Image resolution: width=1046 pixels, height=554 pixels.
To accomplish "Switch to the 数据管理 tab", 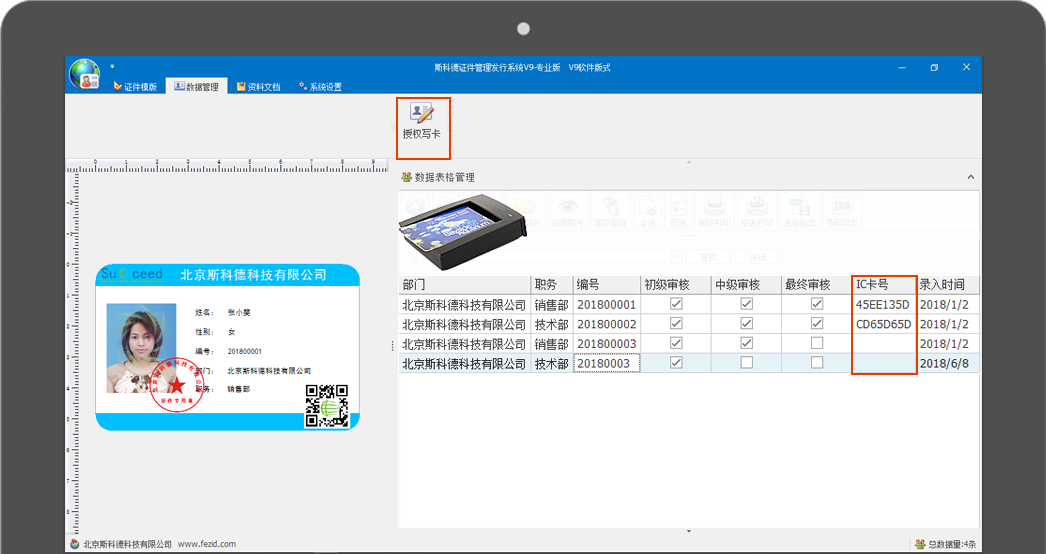I will (x=196, y=87).
